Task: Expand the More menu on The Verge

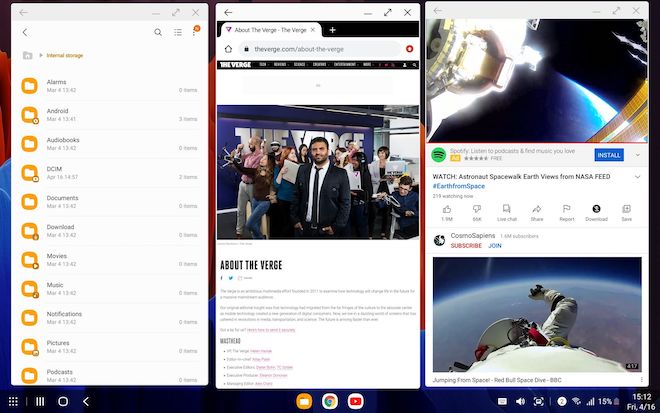Action: pos(368,65)
